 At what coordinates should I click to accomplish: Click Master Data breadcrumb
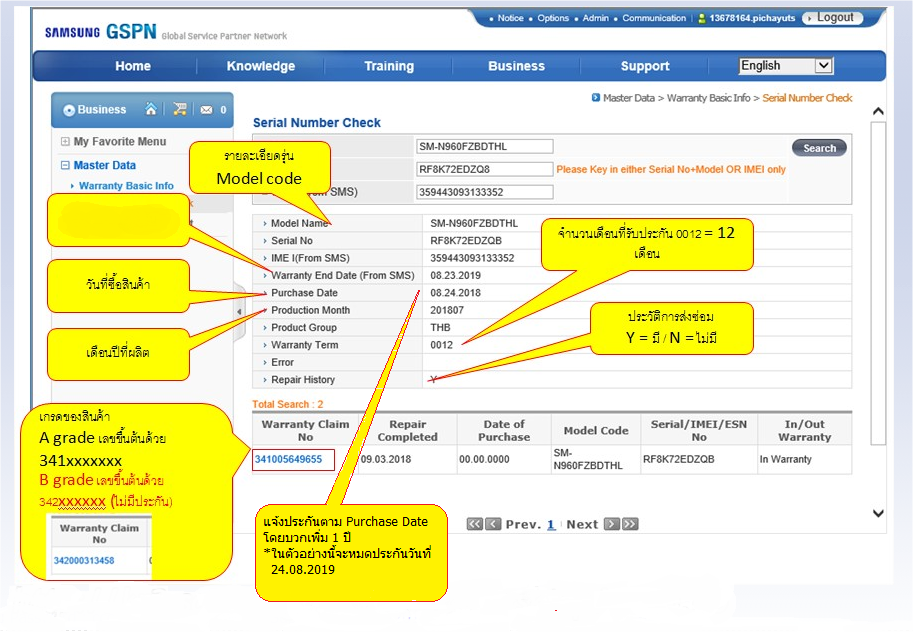point(629,98)
